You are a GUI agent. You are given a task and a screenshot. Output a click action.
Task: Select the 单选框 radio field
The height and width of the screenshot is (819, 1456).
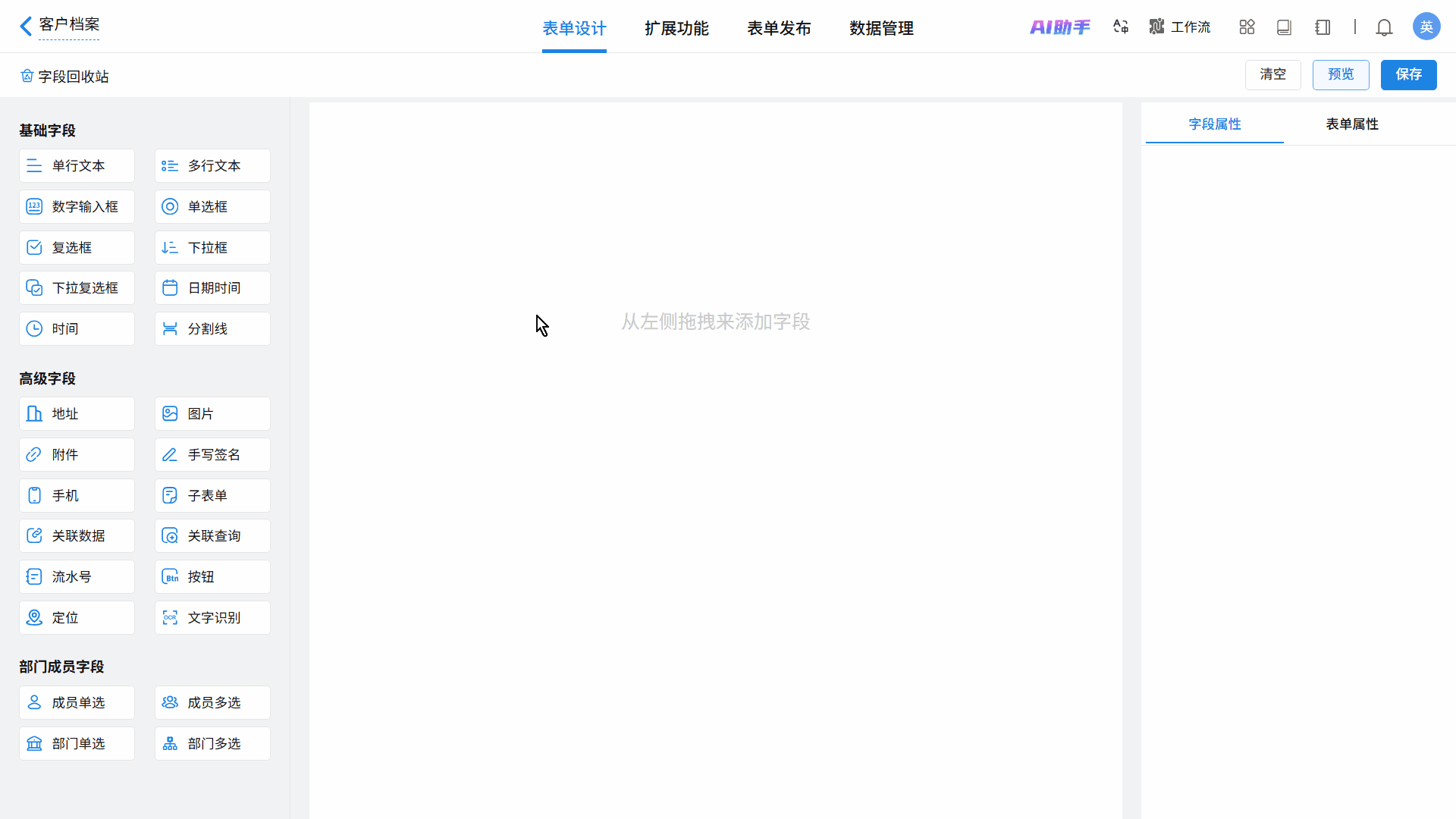pos(212,207)
